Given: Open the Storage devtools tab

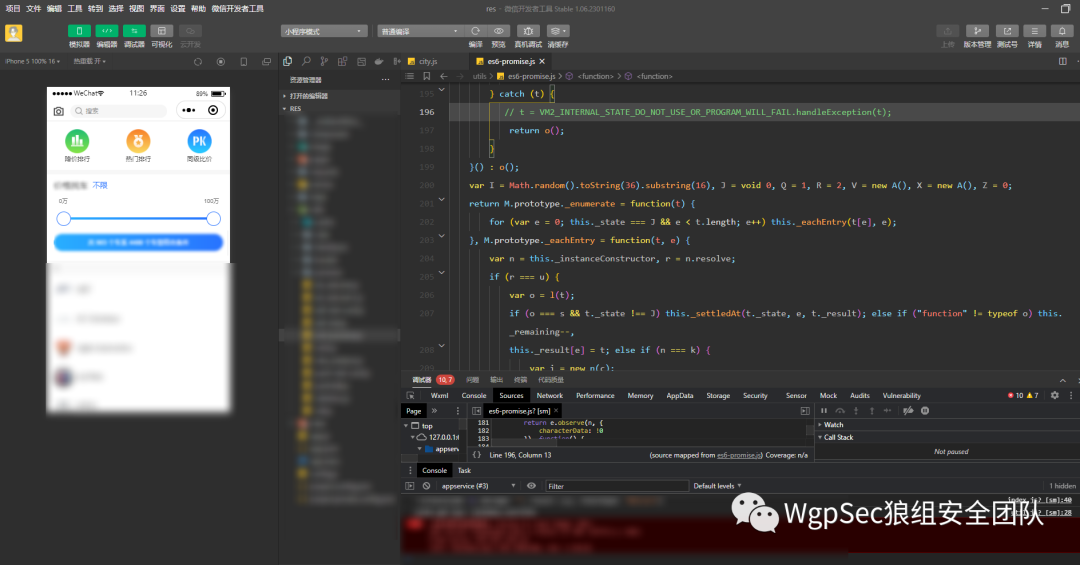Looking at the screenshot, I should tap(718, 396).
